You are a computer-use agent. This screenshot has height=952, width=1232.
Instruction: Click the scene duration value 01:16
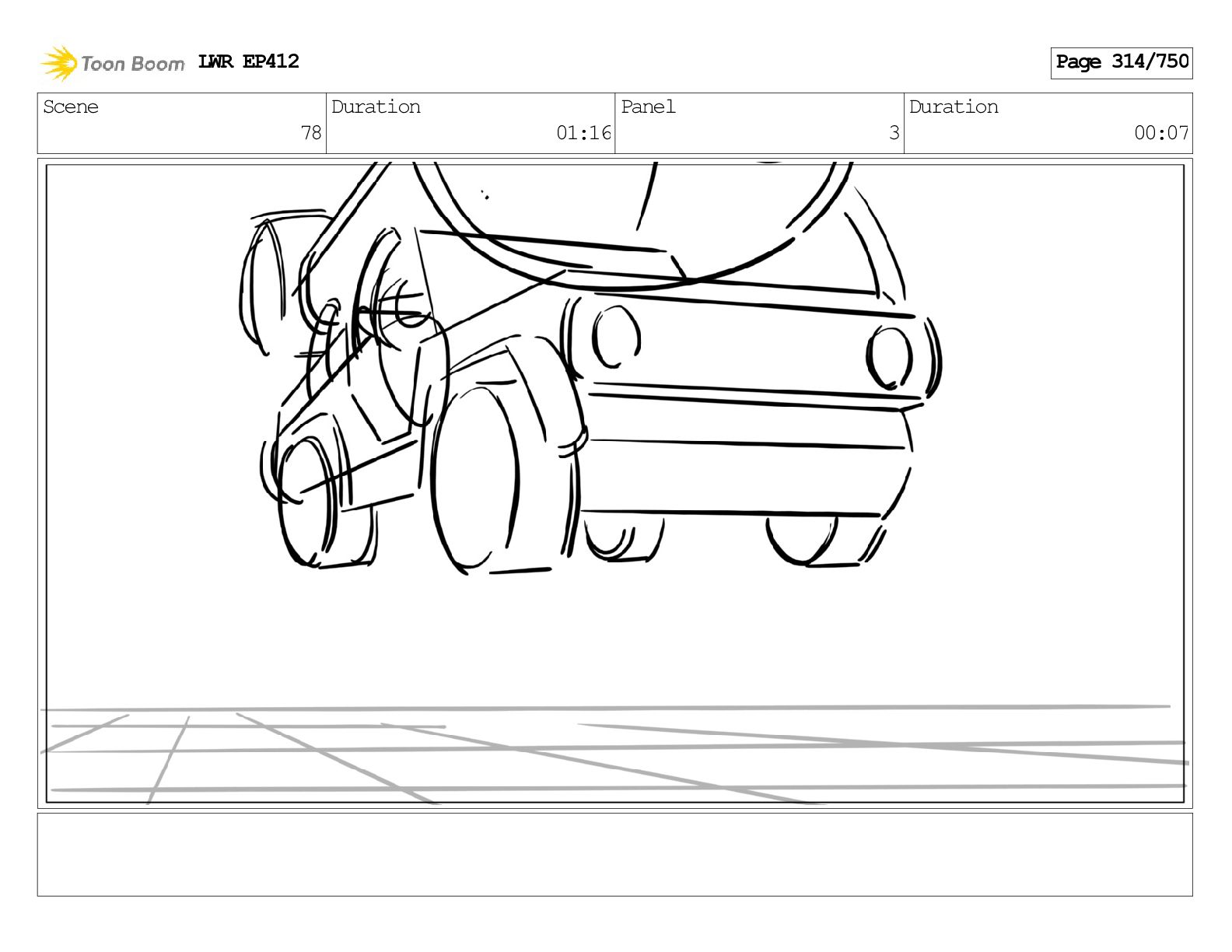[583, 133]
